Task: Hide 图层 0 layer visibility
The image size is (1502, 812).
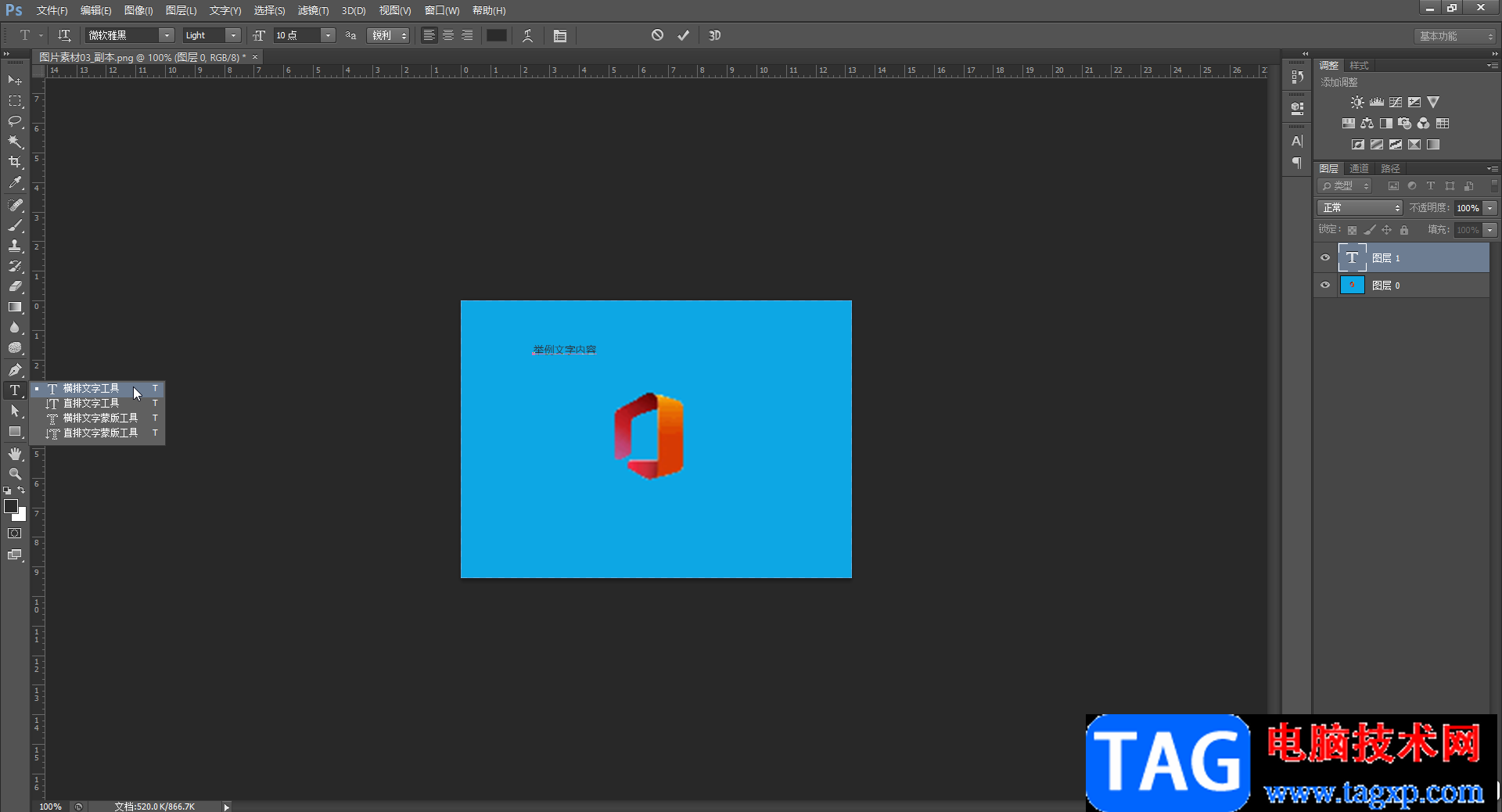Action: coord(1325,286)
